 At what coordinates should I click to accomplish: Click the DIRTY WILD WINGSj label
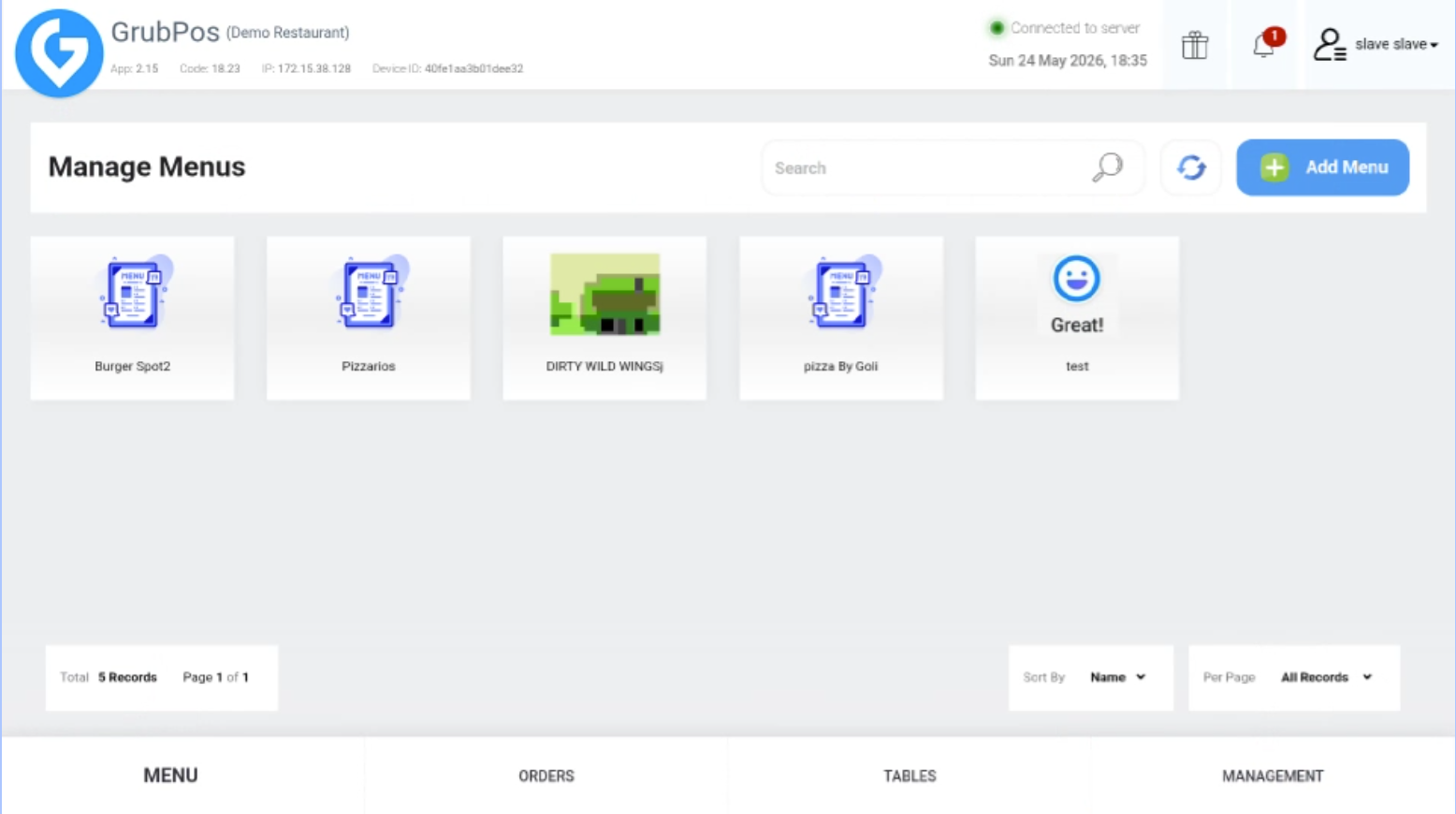click(604, 366)
